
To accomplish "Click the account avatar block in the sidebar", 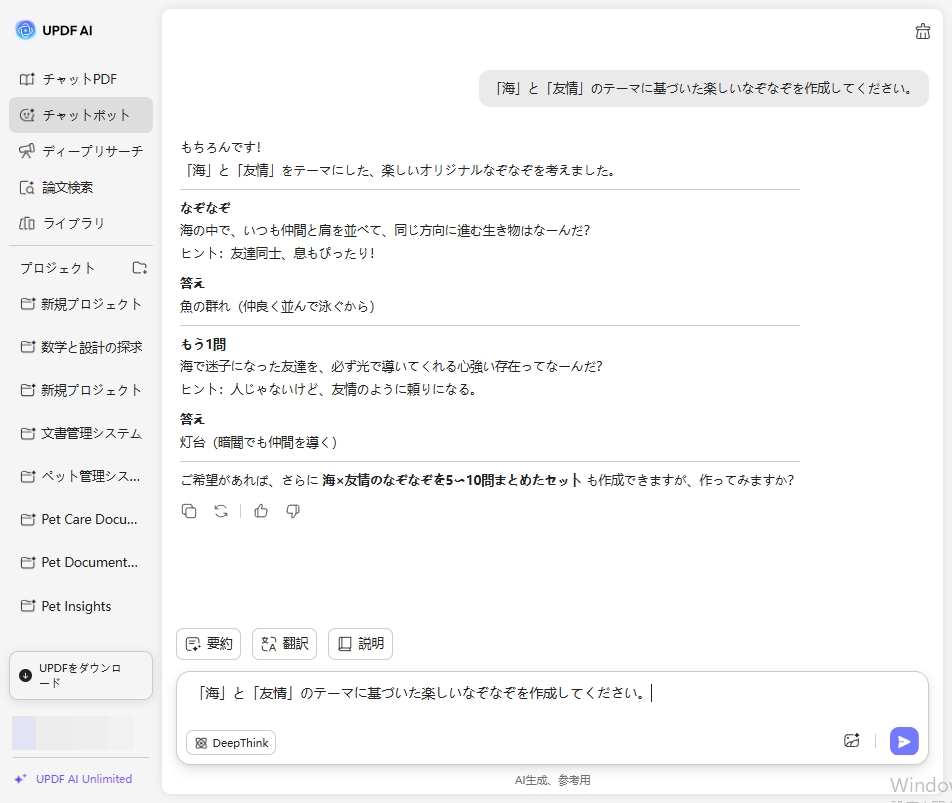I will coord(73,733).
